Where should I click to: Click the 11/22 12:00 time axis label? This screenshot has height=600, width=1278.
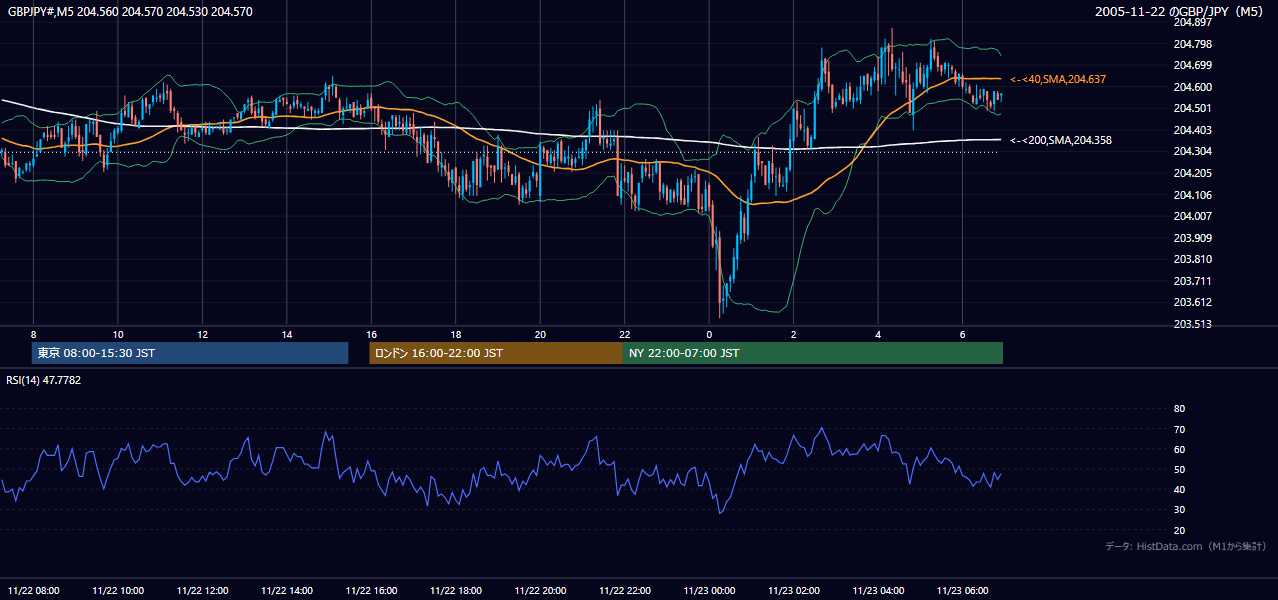(x=202, y=590)
